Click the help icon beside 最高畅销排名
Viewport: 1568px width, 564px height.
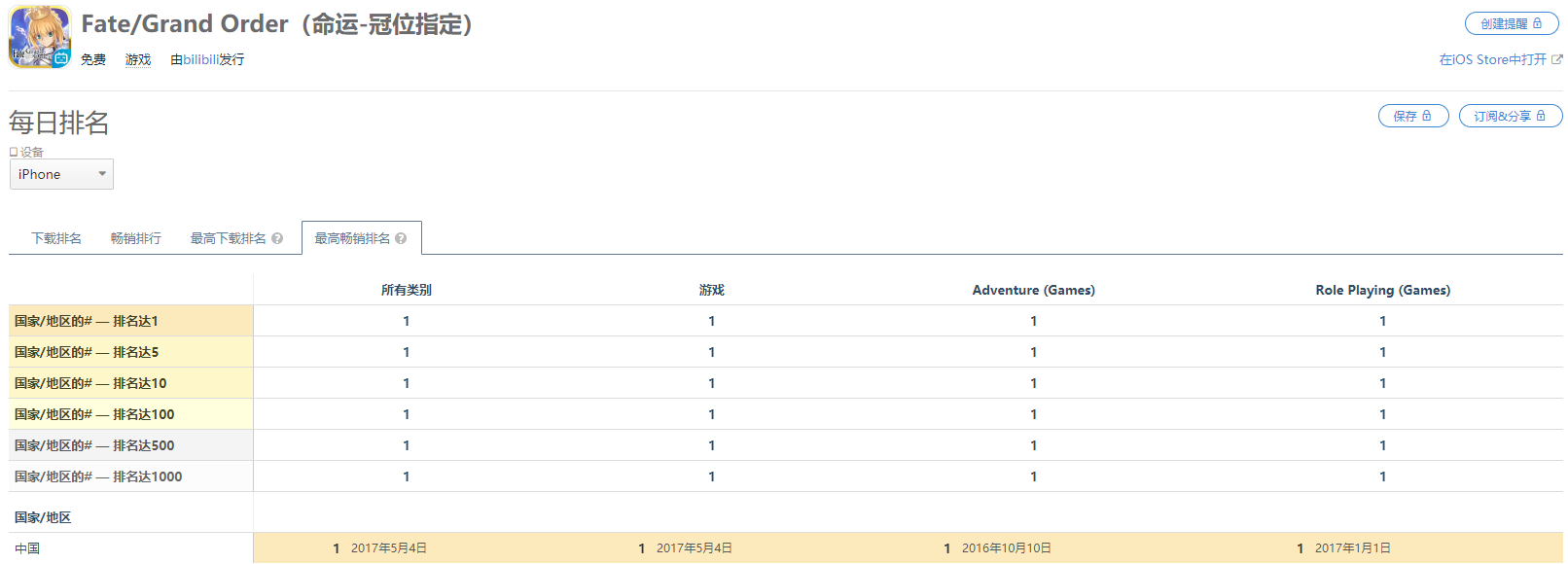point(401,238)
